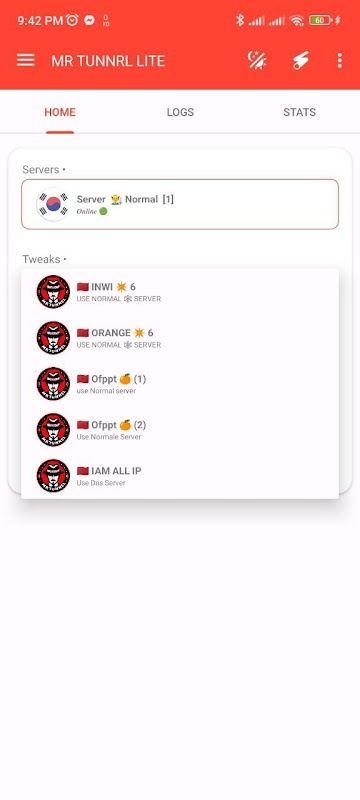Tap the dark mode theme icon
360x800 pixels.
[256, 60]
